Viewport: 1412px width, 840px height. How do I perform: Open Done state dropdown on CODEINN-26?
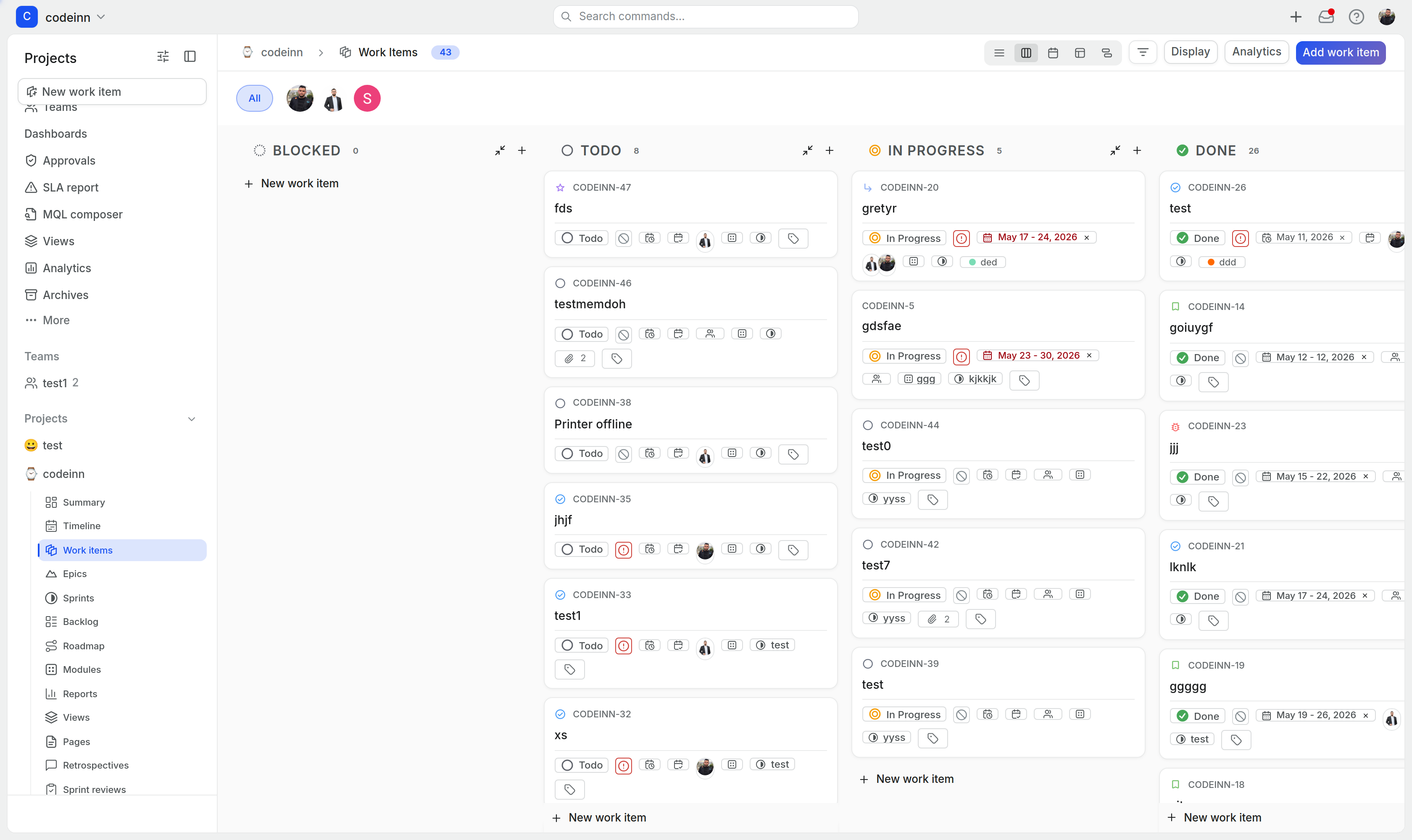tap(1197, 238)
